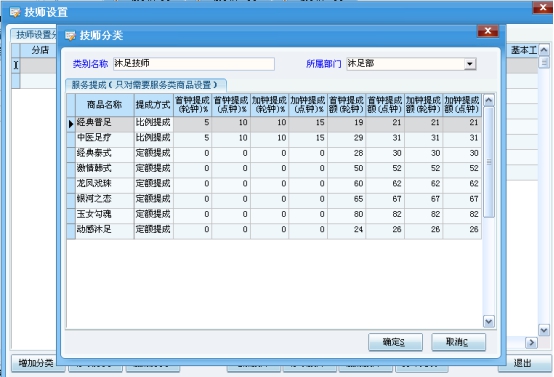Click 比例提成 cell in 经典普足 row
The width and height of the screenshot is (554, 377).
coord(153,123)
